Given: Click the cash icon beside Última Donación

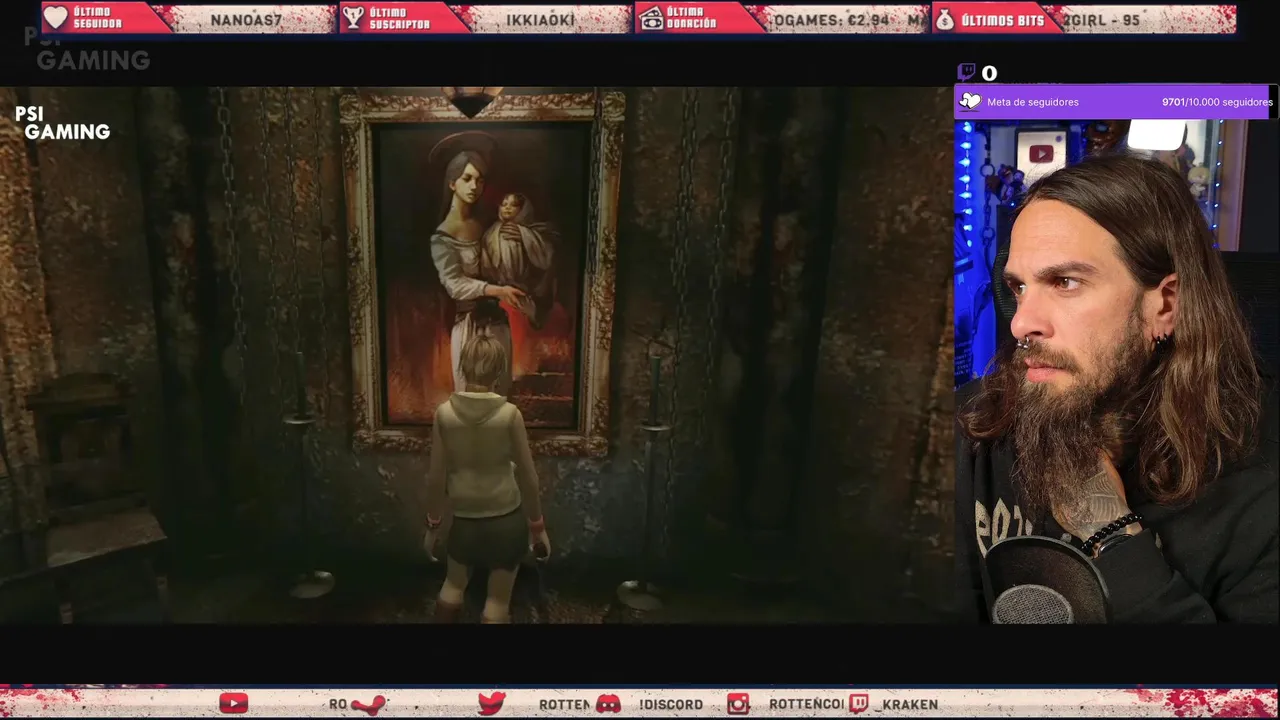Looking at the screenshot, I should pos(651,18).
